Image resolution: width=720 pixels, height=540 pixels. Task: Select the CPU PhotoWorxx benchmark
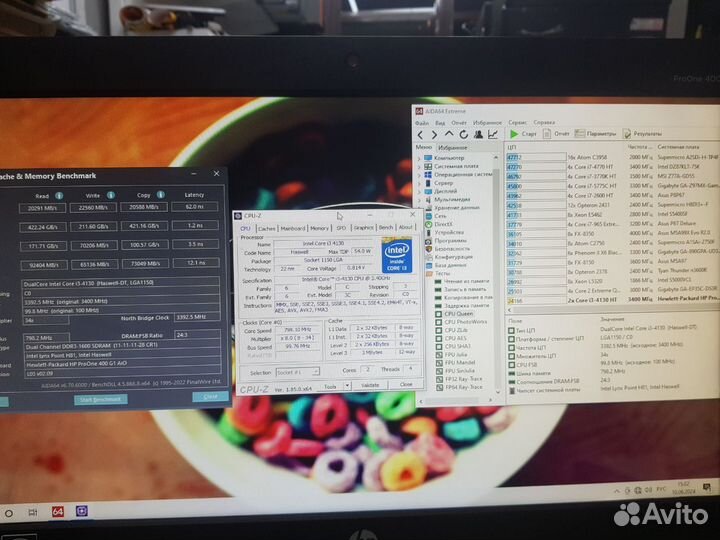[x=461, y=322]
